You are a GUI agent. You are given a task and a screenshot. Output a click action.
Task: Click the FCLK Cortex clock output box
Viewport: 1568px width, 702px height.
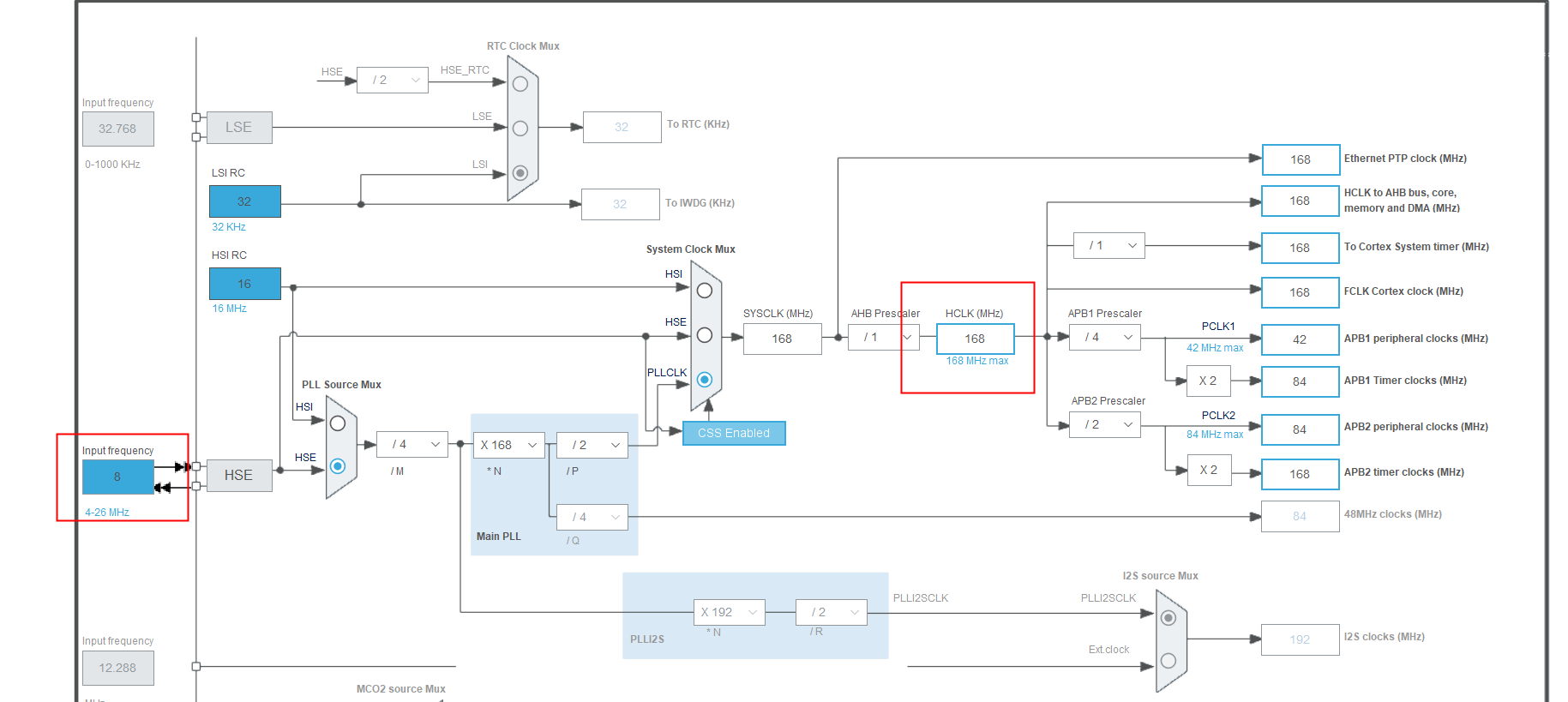pos(1301,292)
